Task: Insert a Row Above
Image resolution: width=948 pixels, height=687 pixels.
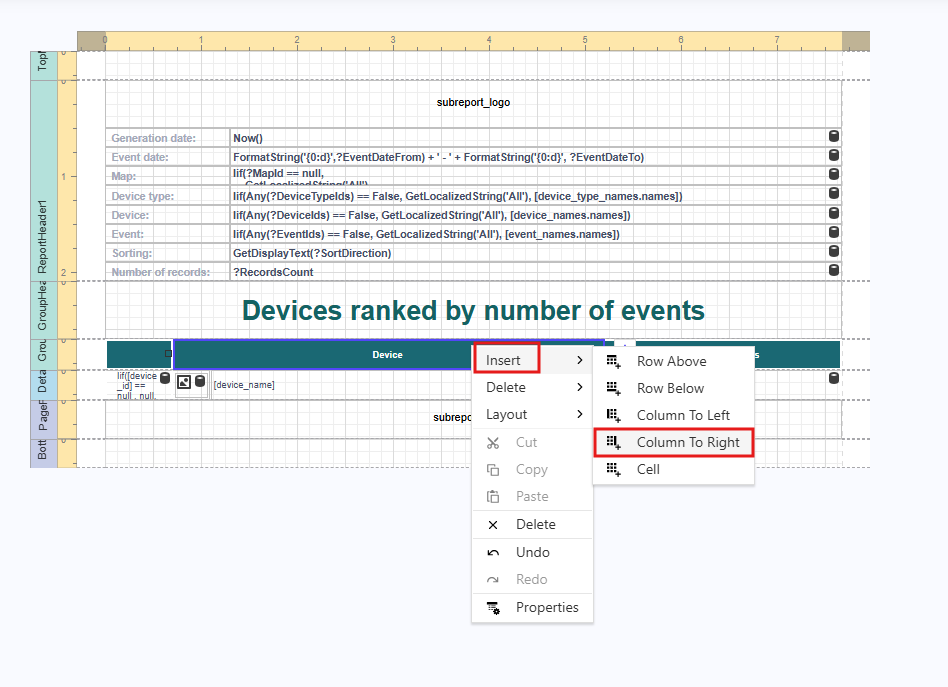Action: coord(671,361)
